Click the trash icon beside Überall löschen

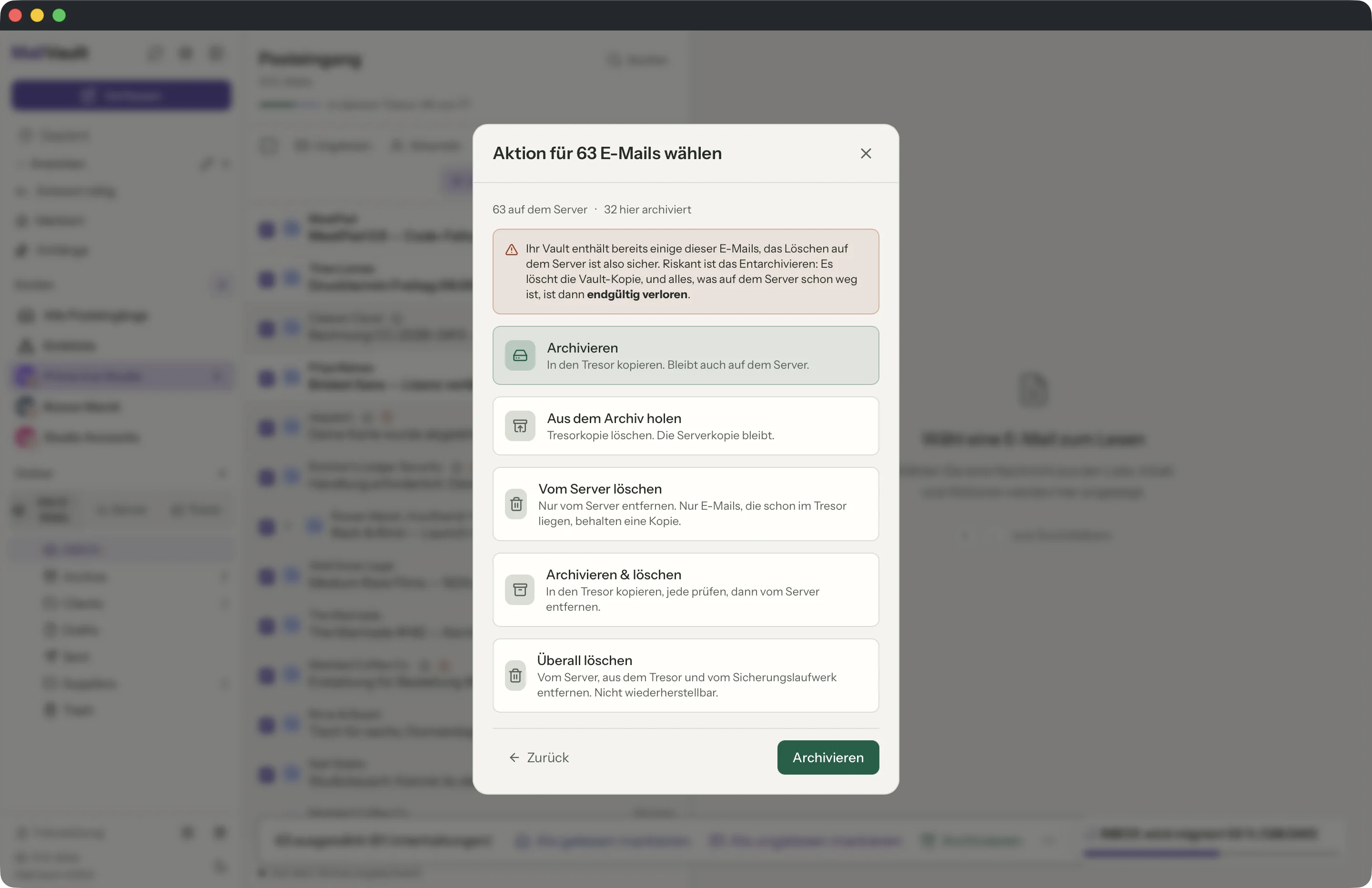(515, 675)
